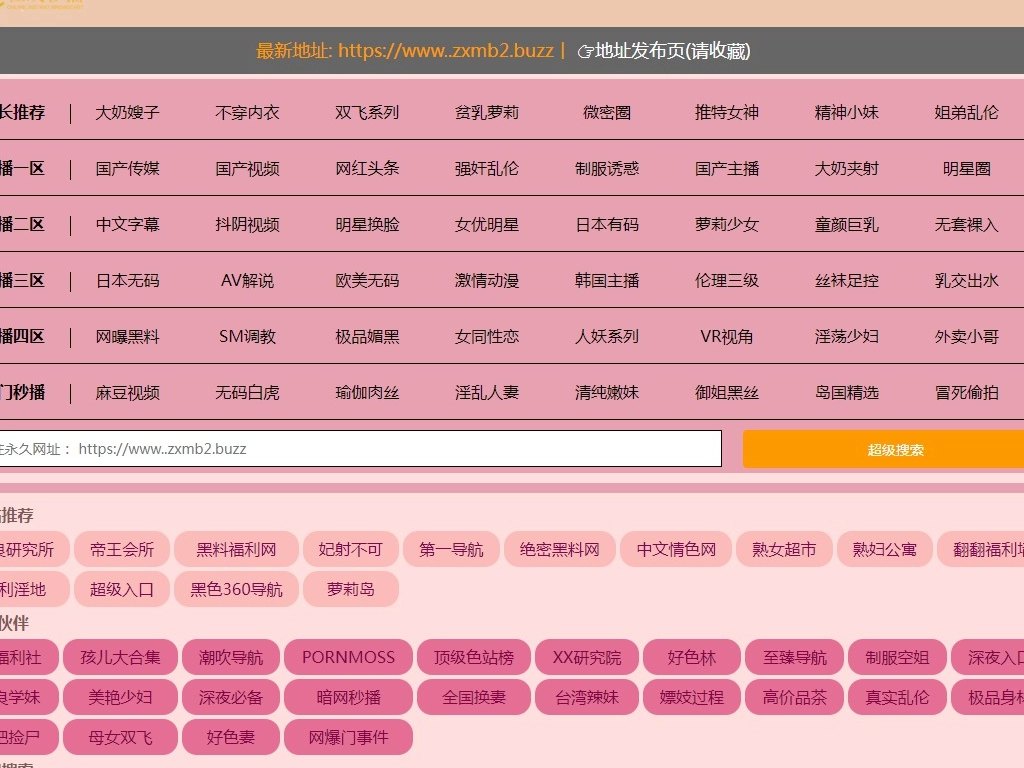Open the 中文字幕 link
Screen dimensions: 1024x768
point(126,225)
